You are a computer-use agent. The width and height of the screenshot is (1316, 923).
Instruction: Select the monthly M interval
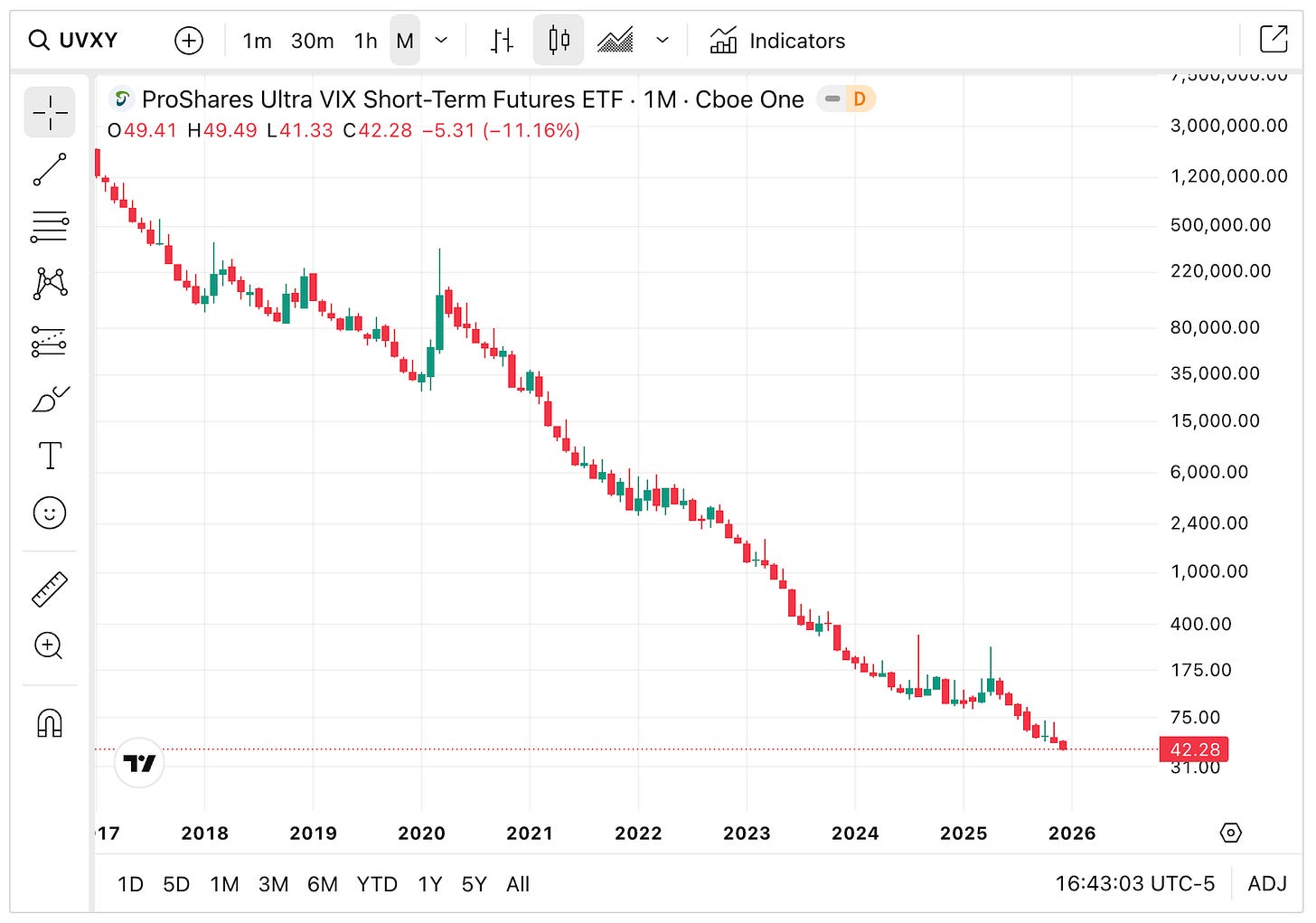(405, 41)
